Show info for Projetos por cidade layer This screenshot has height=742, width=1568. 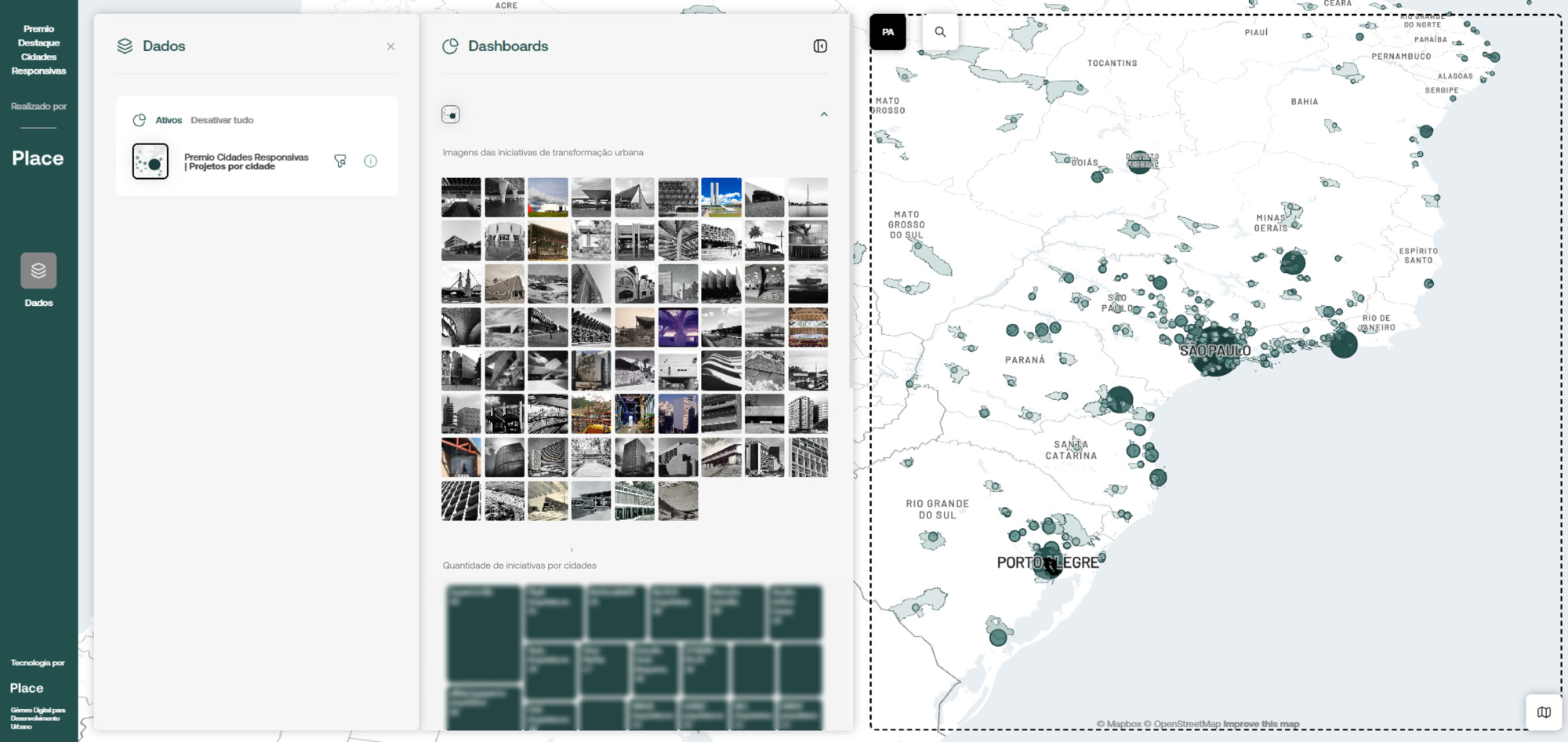370,161
